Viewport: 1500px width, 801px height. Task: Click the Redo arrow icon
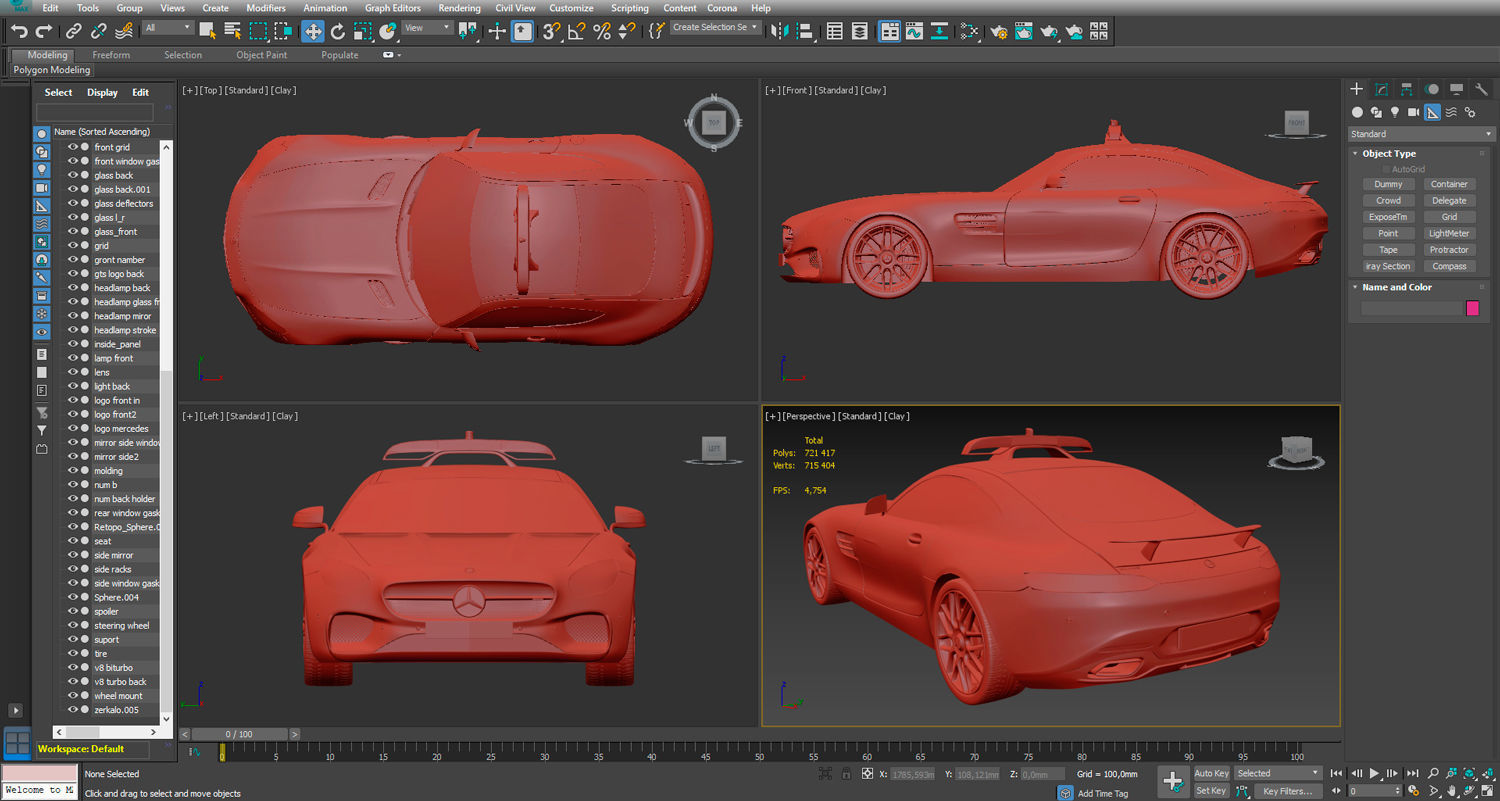pos(43,31)
